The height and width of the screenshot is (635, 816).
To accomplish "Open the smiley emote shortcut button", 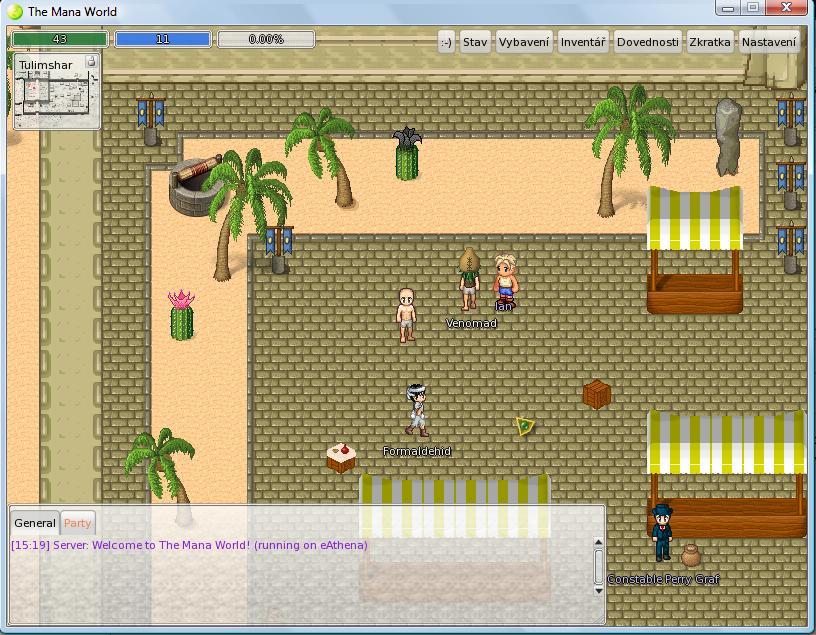I will click(446, 42).
